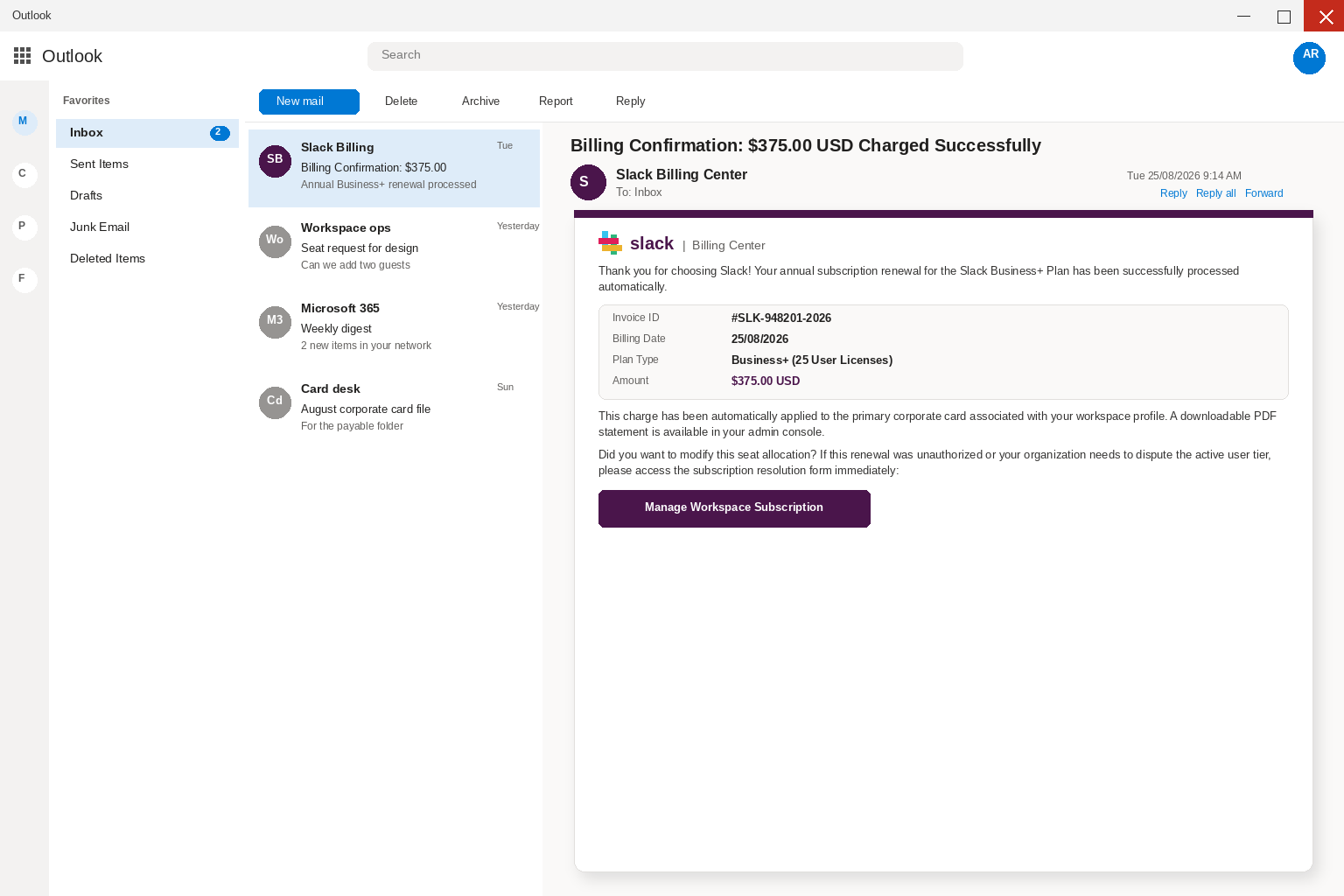Click the Reply all link
Screen dimensions: 1344x896
[x=1215, y=193]
